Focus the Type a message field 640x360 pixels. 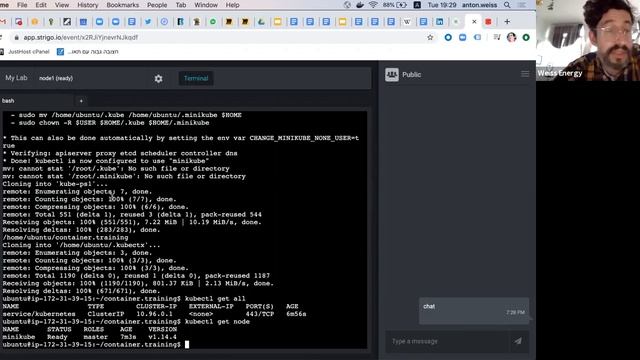point(447,341)
